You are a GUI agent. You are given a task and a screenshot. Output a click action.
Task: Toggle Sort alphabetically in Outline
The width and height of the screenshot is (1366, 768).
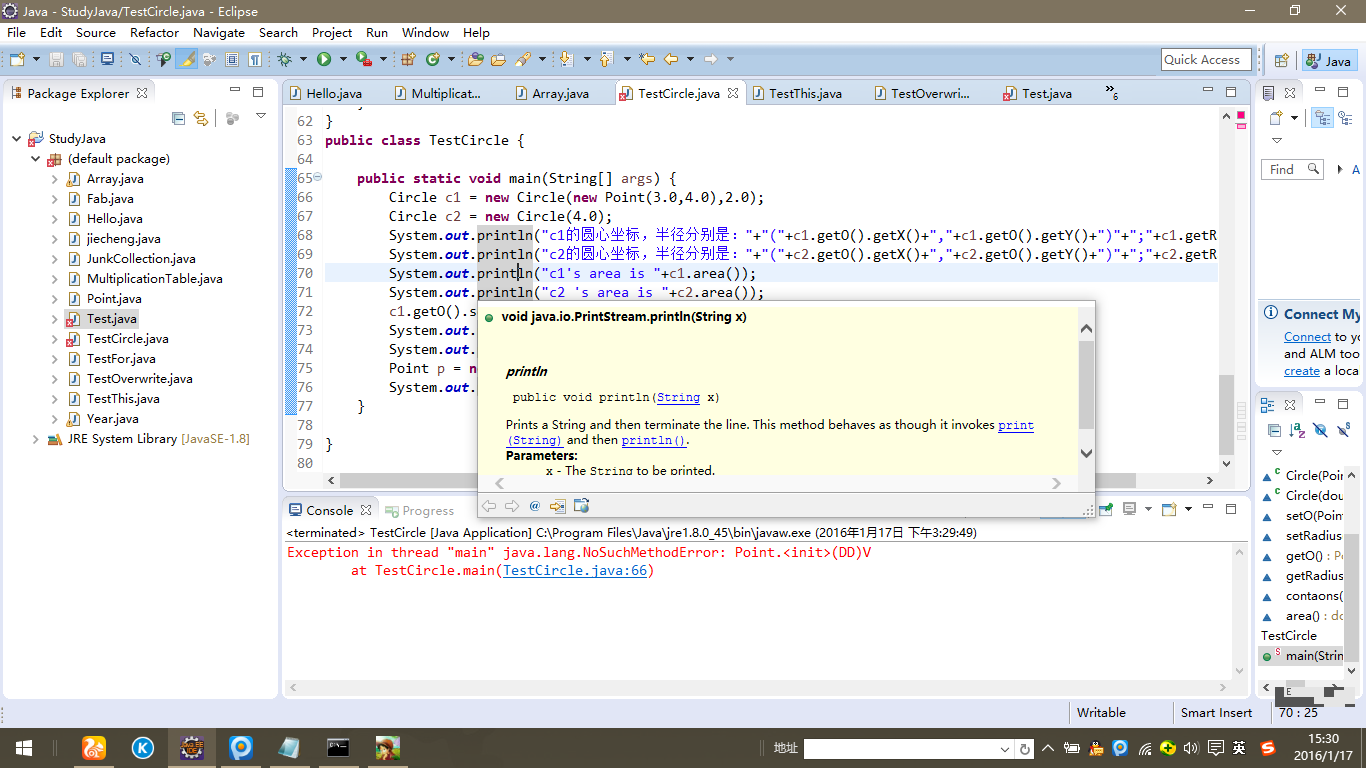1297,430
